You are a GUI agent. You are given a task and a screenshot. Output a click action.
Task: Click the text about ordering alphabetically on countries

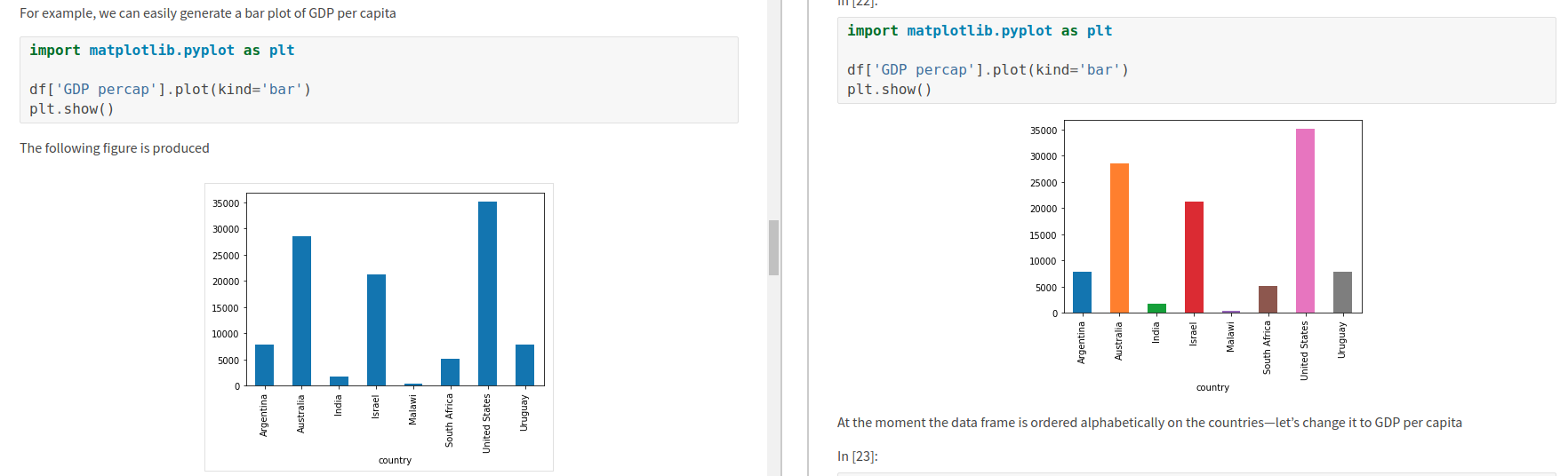[x=1149, y=423]
